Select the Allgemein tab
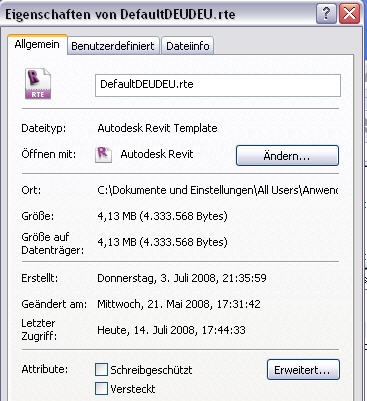Image resolution: width=367 pixels, height=401 pixels. point(37,44)
